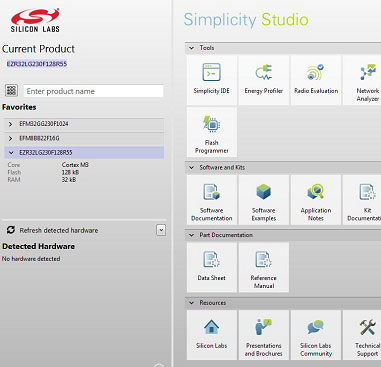Expand the EFM32GG230F1024 favorite
Image resolution: width=381 pixels, height=367 pixels.
[x=10, y=124]
